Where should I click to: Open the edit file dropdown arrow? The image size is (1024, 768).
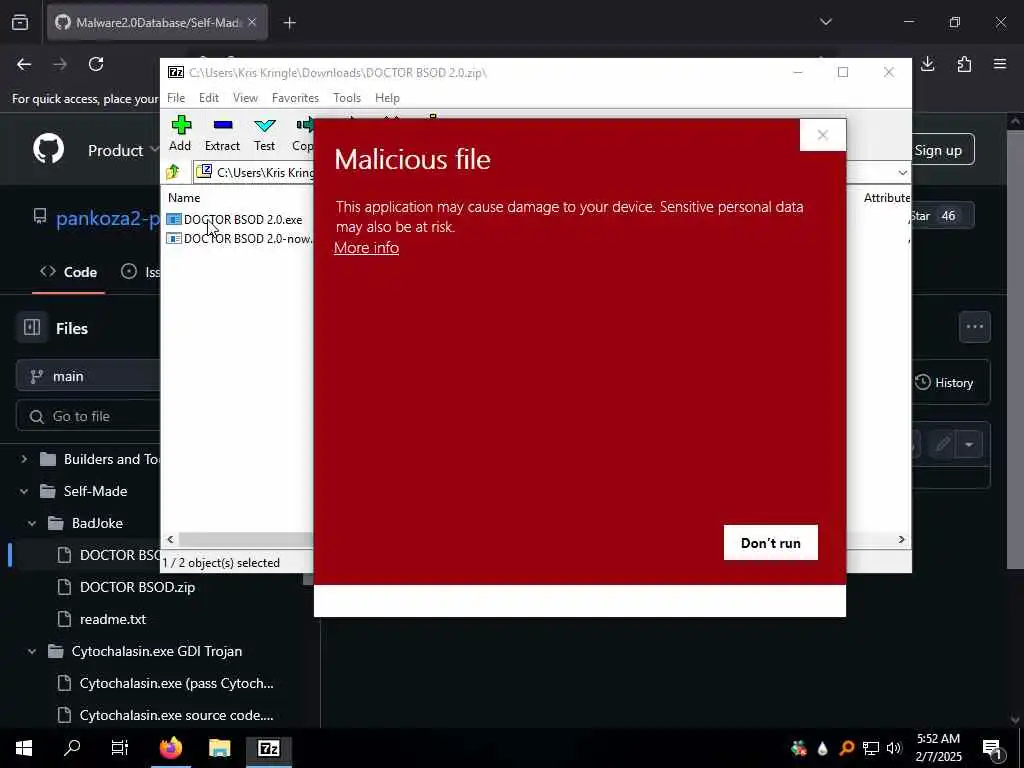[970, 445]
